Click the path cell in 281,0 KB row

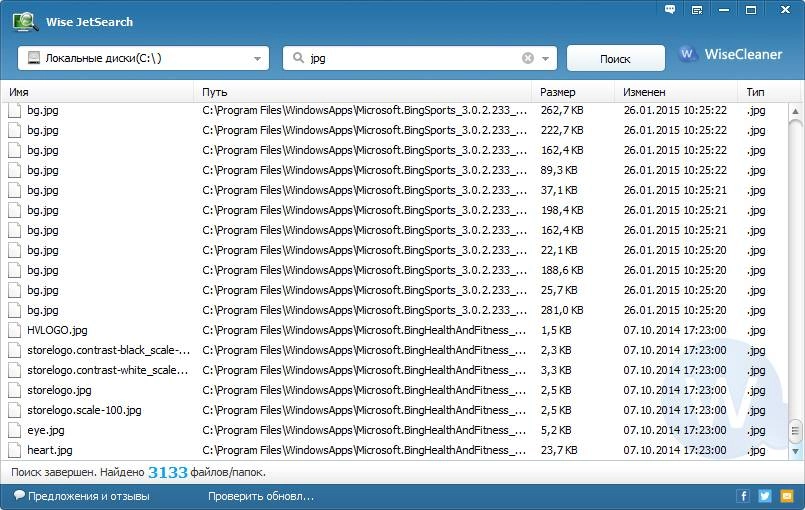click(x=364, y=311)
